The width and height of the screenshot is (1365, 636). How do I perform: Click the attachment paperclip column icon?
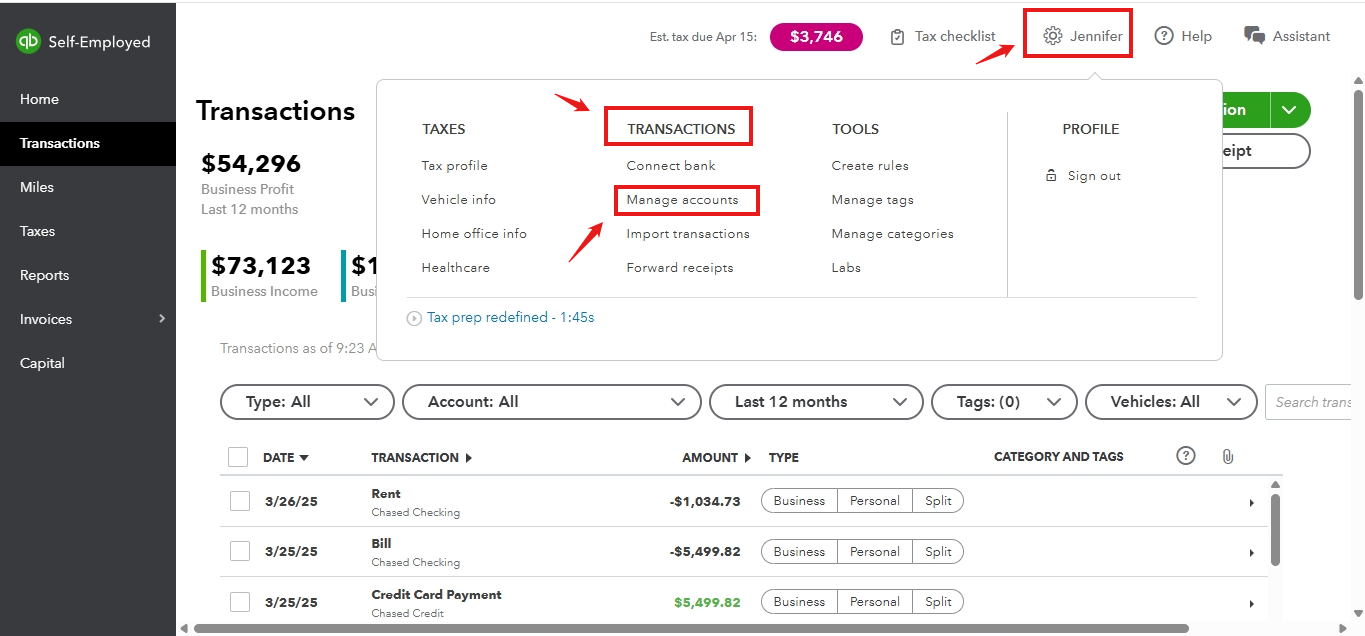point(1227,456)
